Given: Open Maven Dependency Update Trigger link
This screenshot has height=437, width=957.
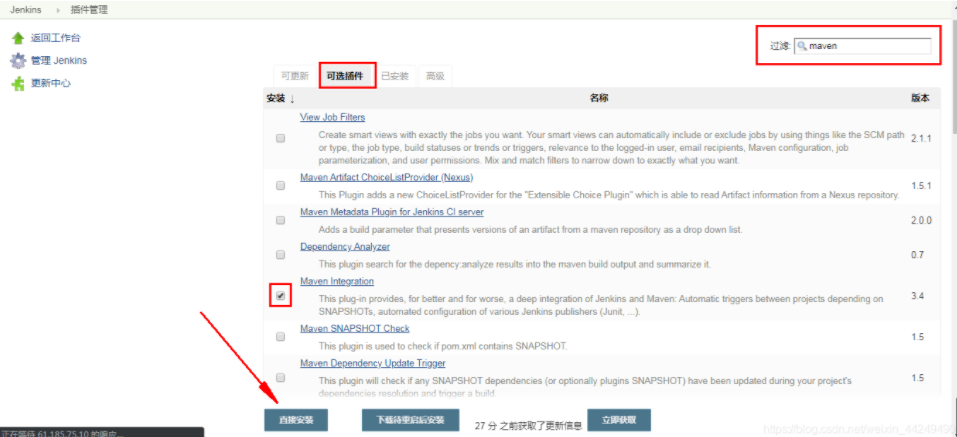Looking at the screenshot, I should click(373, 363).
